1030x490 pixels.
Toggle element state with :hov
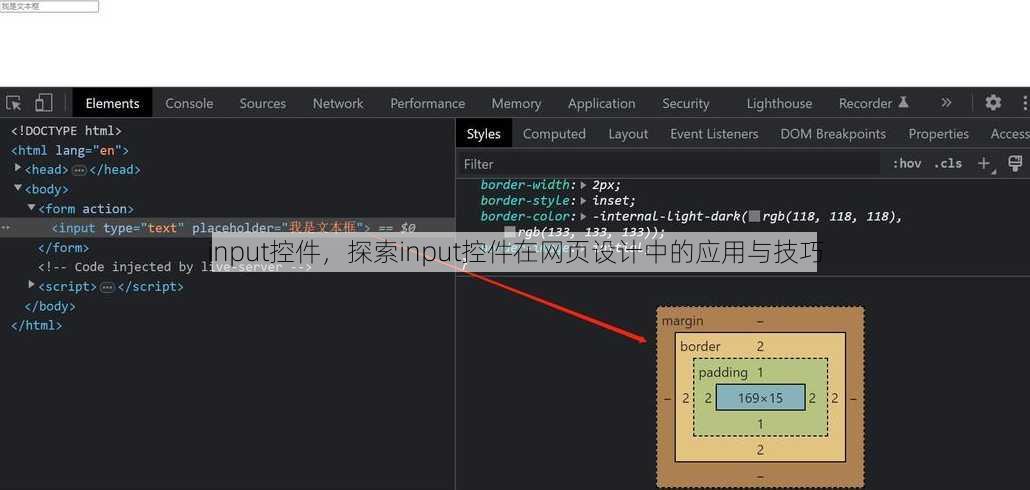[x=907, y=164]
